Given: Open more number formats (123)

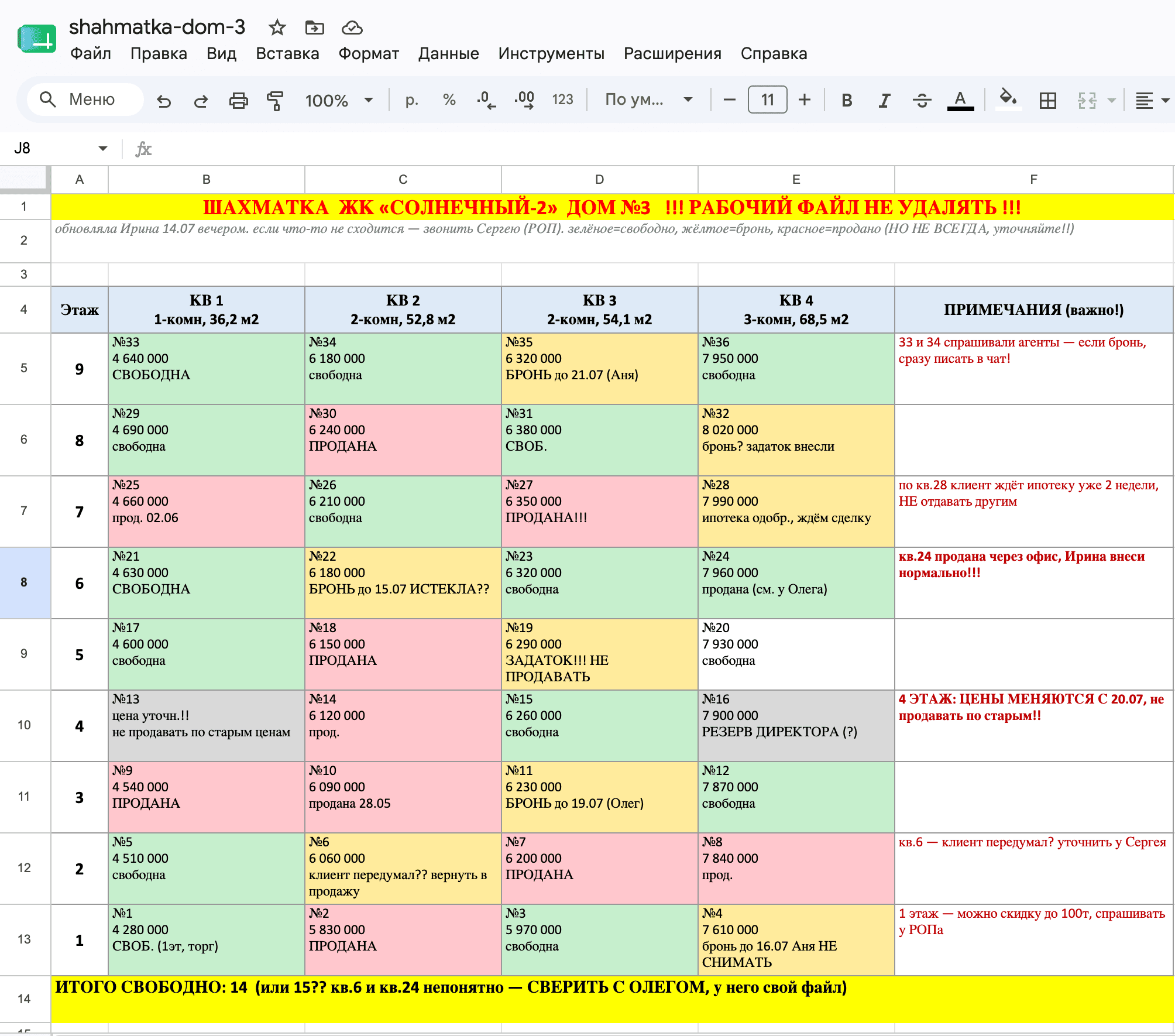Looking at the screenshot, I should pyautogui.click(x=562, y=100).
